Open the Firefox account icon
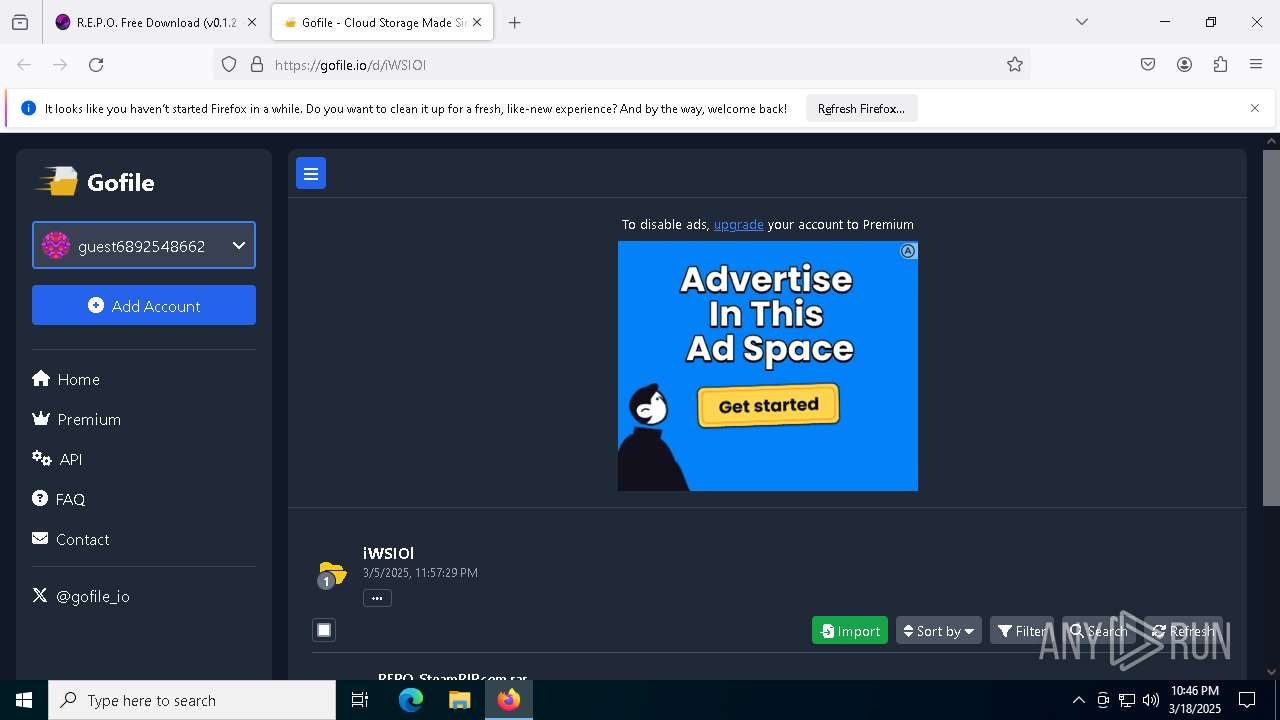Screen dimensions: 1280x720 click(x=1184, y=65)
